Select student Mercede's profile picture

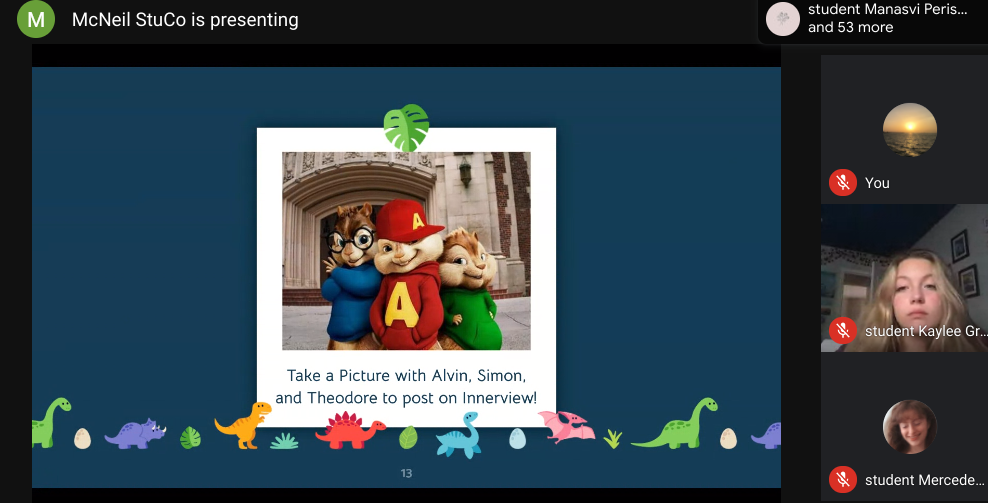point(909,427)
